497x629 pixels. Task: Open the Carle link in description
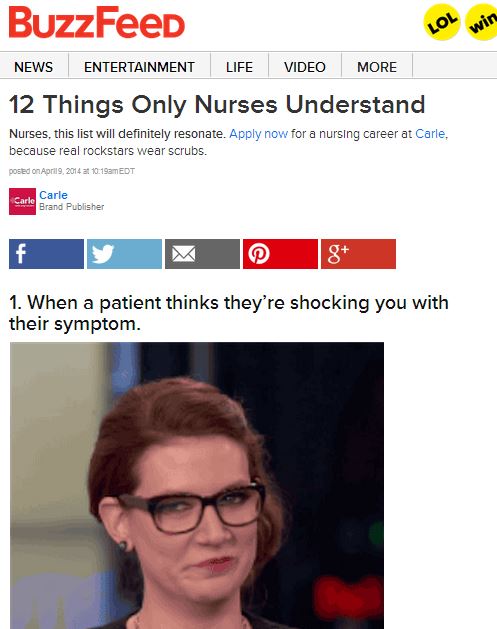[430, 134]
